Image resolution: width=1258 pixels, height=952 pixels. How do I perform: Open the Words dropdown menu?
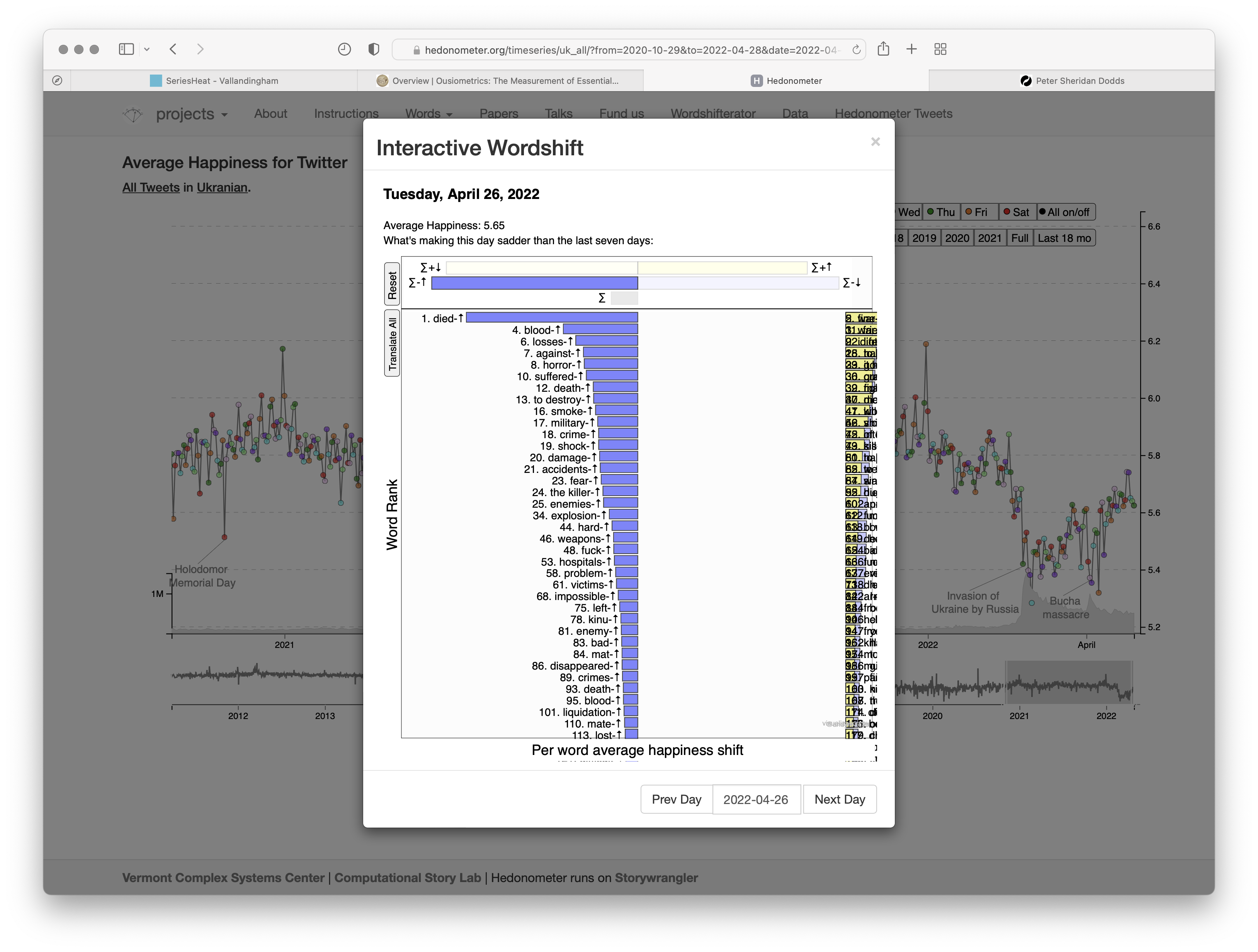tap(429, 114)
